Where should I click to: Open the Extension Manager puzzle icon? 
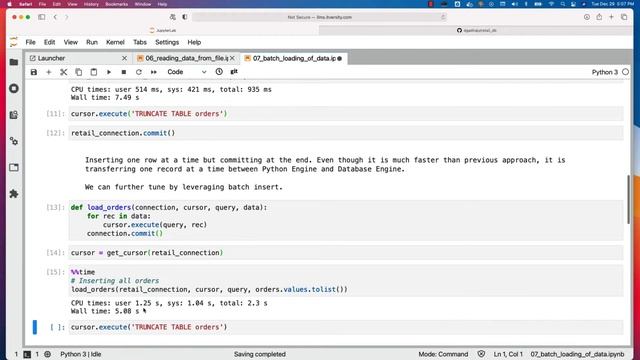coord(14,194)
